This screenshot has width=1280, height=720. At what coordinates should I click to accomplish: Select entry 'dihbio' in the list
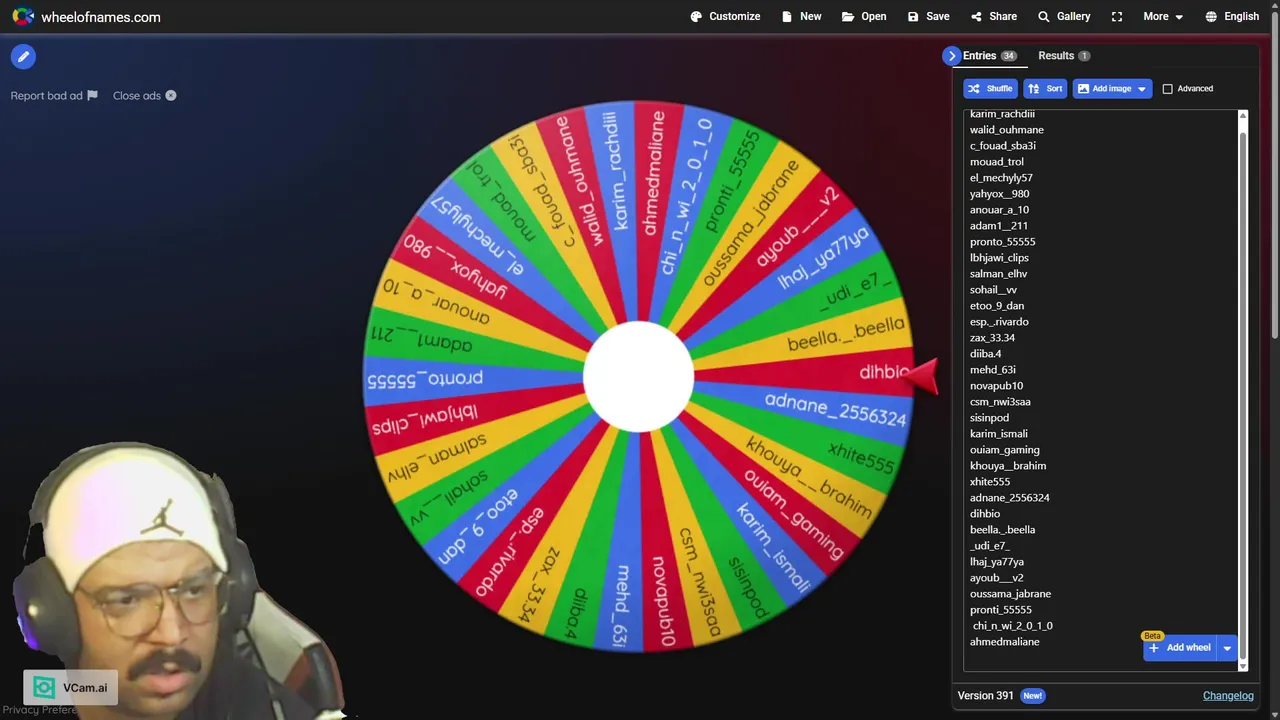(984, 514)
